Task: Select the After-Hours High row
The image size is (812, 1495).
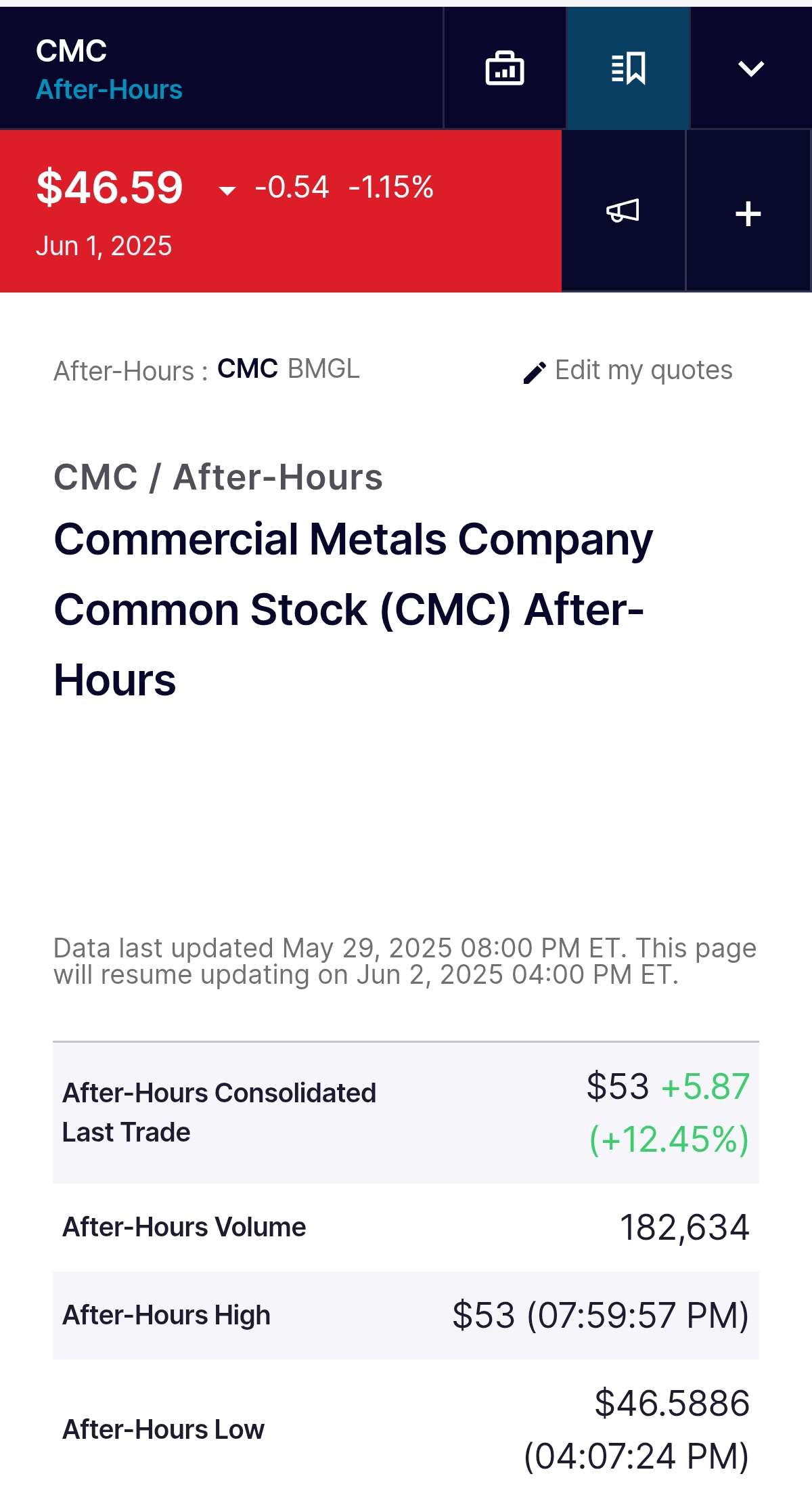Action: click(406, 1315)
